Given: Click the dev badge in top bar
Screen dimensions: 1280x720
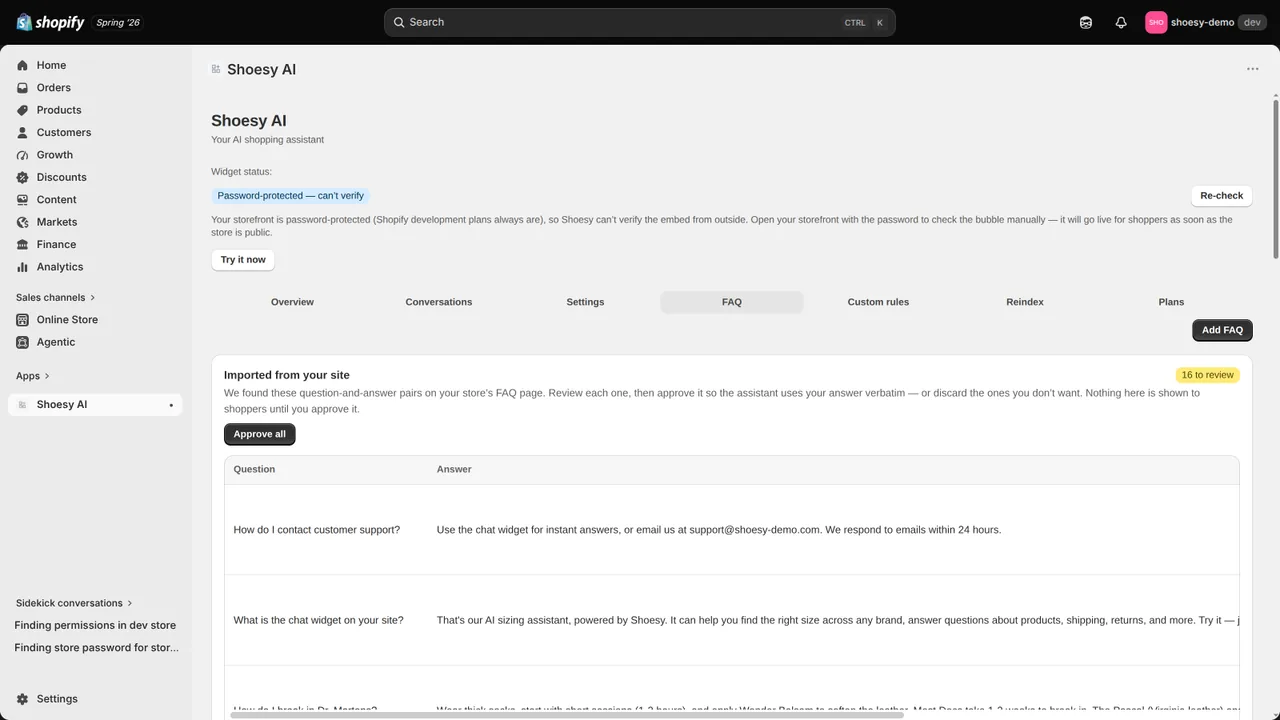Looking at the screenshot, I should pyautogui.click(x=1252, y=22).
